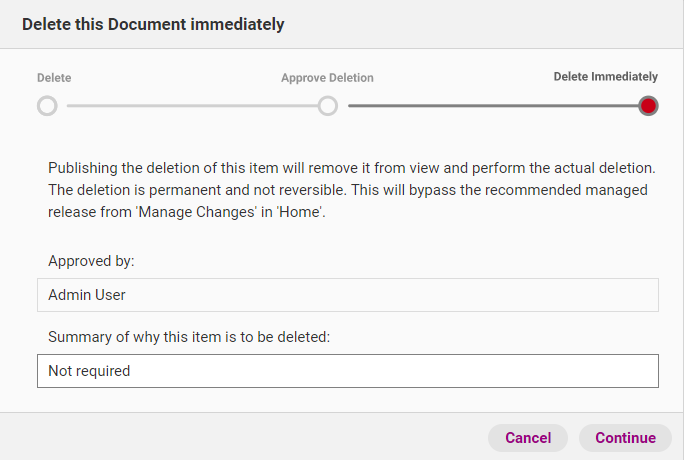Screen dimensions: 684x460
Task: Click the 'Approved by:' label
Action: click(91, 261)
